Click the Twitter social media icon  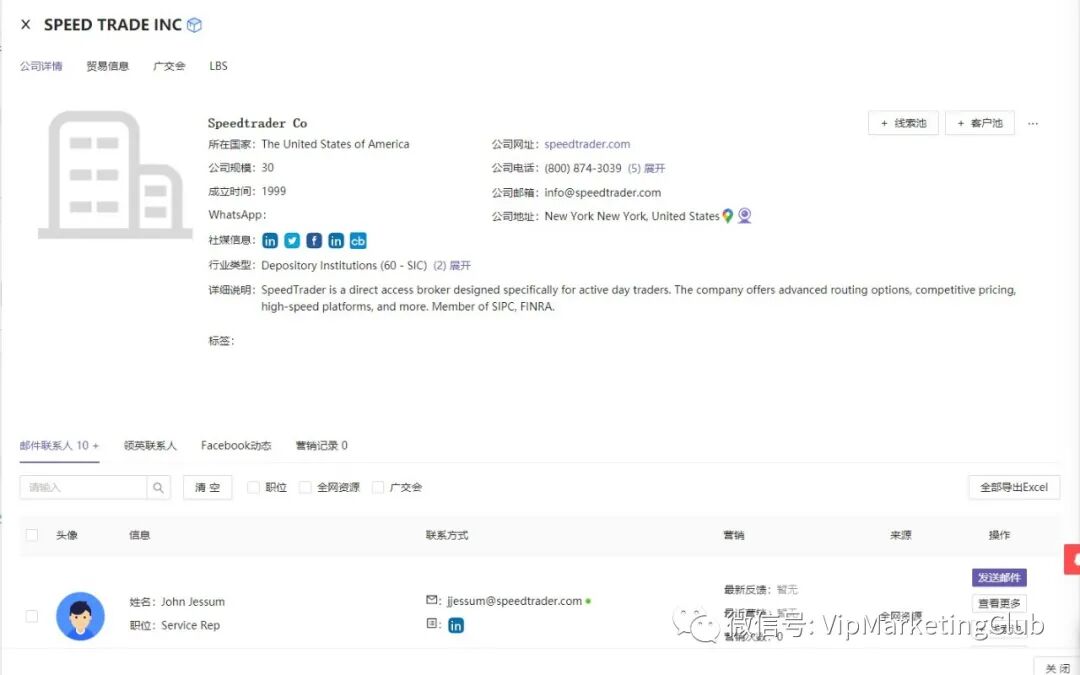coord(292,241)
